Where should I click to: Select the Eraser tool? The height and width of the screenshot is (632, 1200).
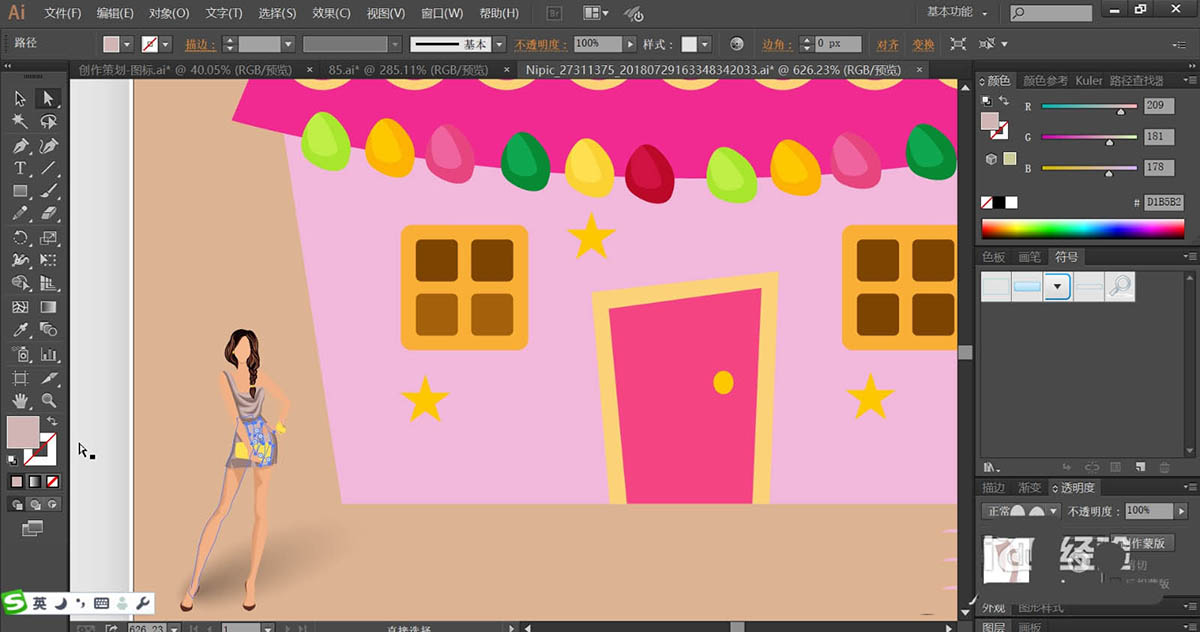coord(48,214)
